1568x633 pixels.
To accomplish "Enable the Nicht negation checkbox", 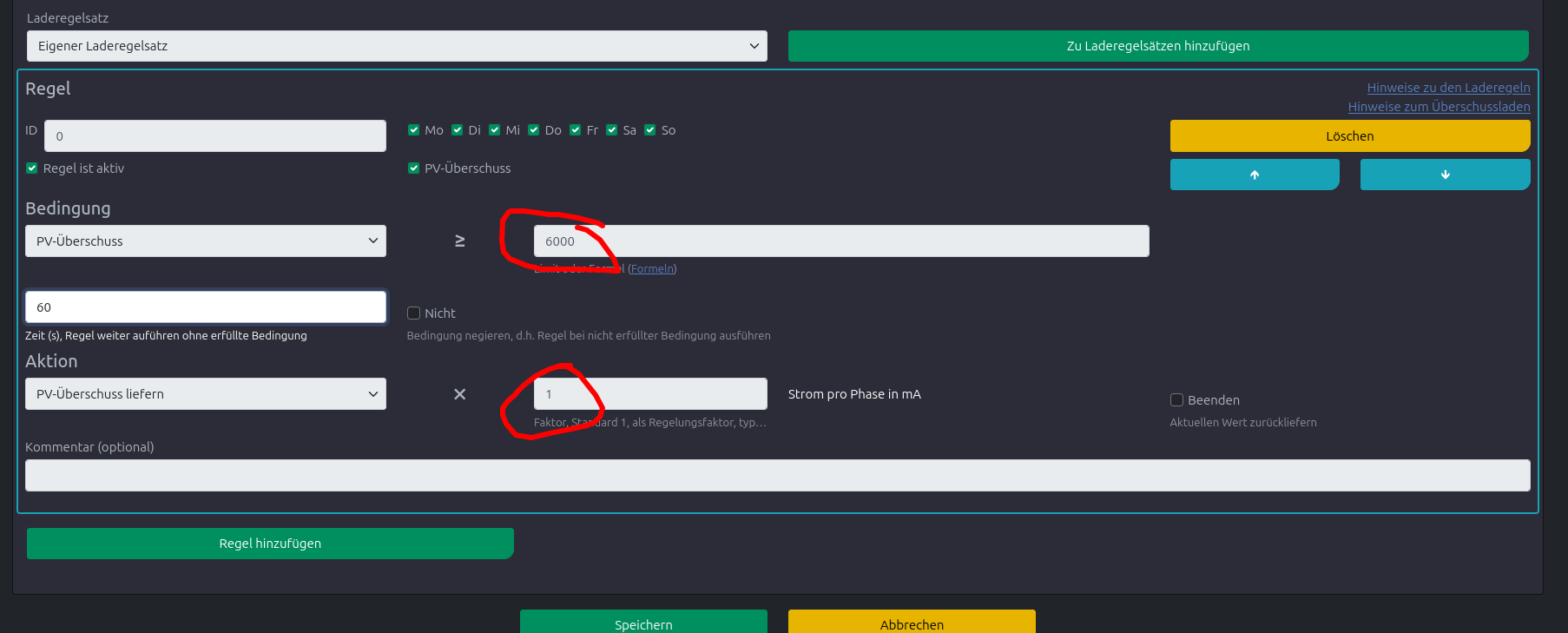I will 414,313.
